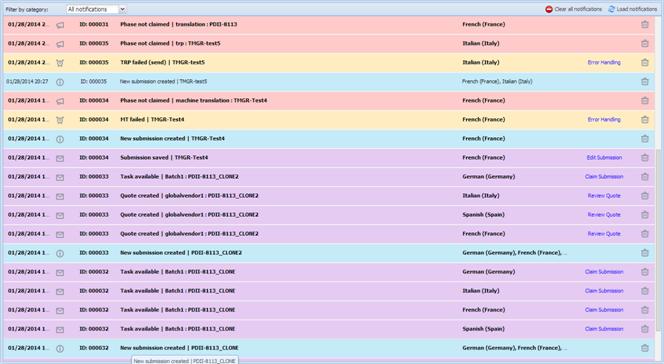Delete ID 000032 Spanish 'Task available' notification
Image resolution: width=664 pixels, height=364 pixels.
645,329
